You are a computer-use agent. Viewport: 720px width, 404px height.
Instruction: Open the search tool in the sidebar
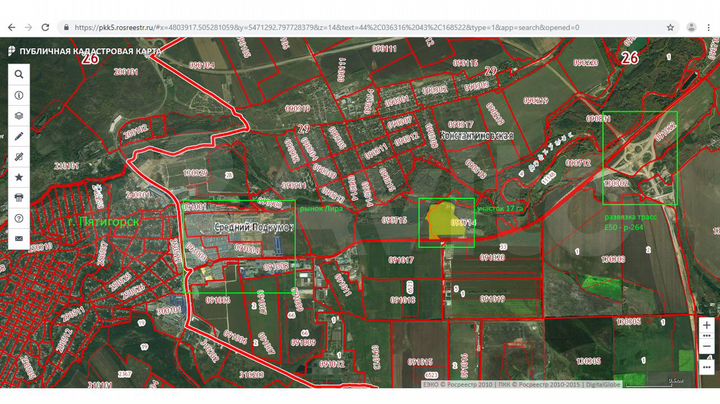(x=19, y=74)
